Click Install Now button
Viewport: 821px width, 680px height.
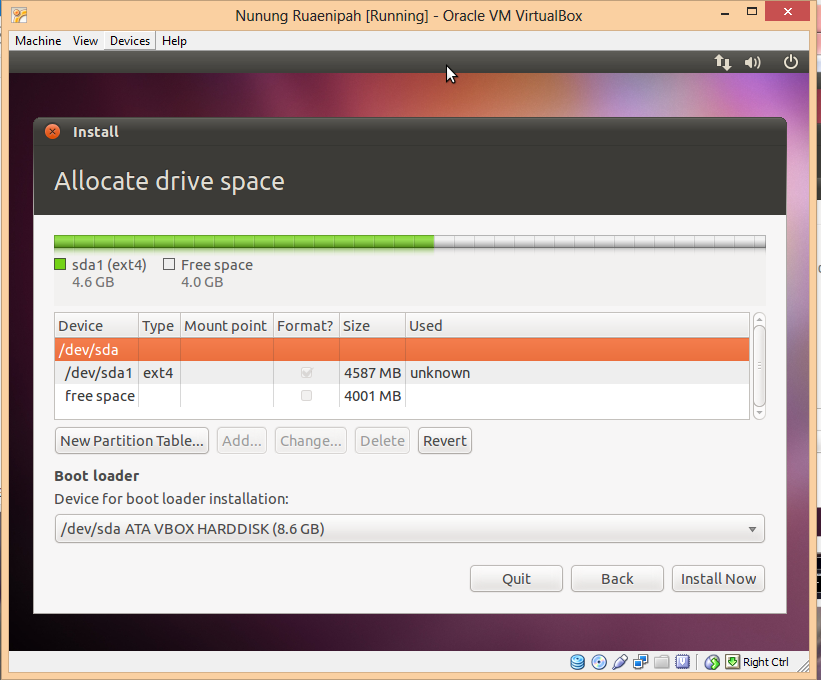pos(718,578)
